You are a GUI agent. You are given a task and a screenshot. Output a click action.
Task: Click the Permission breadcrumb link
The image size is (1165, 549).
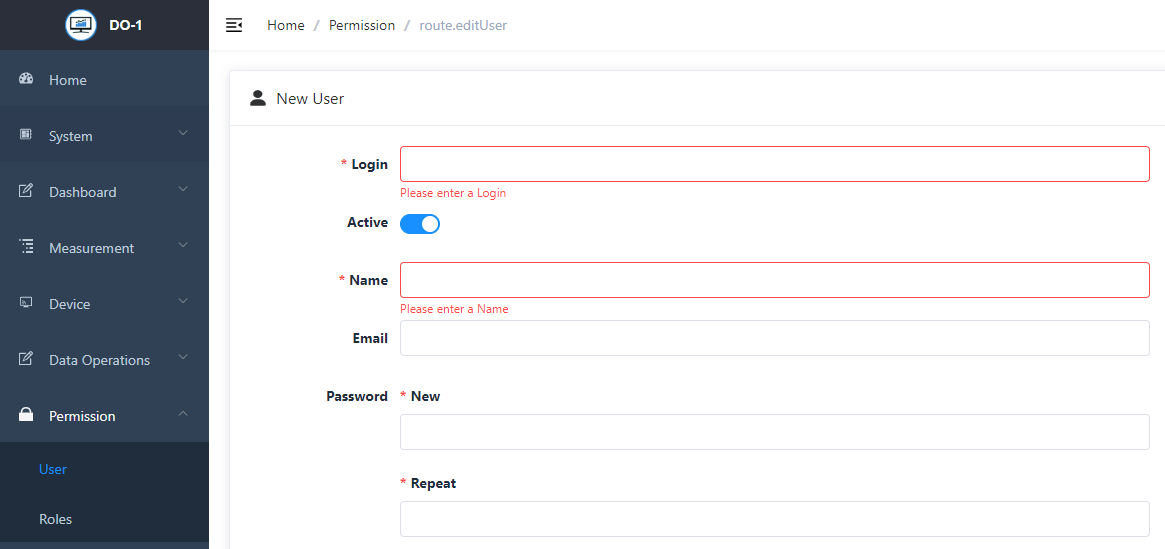[x=362, y=25]
